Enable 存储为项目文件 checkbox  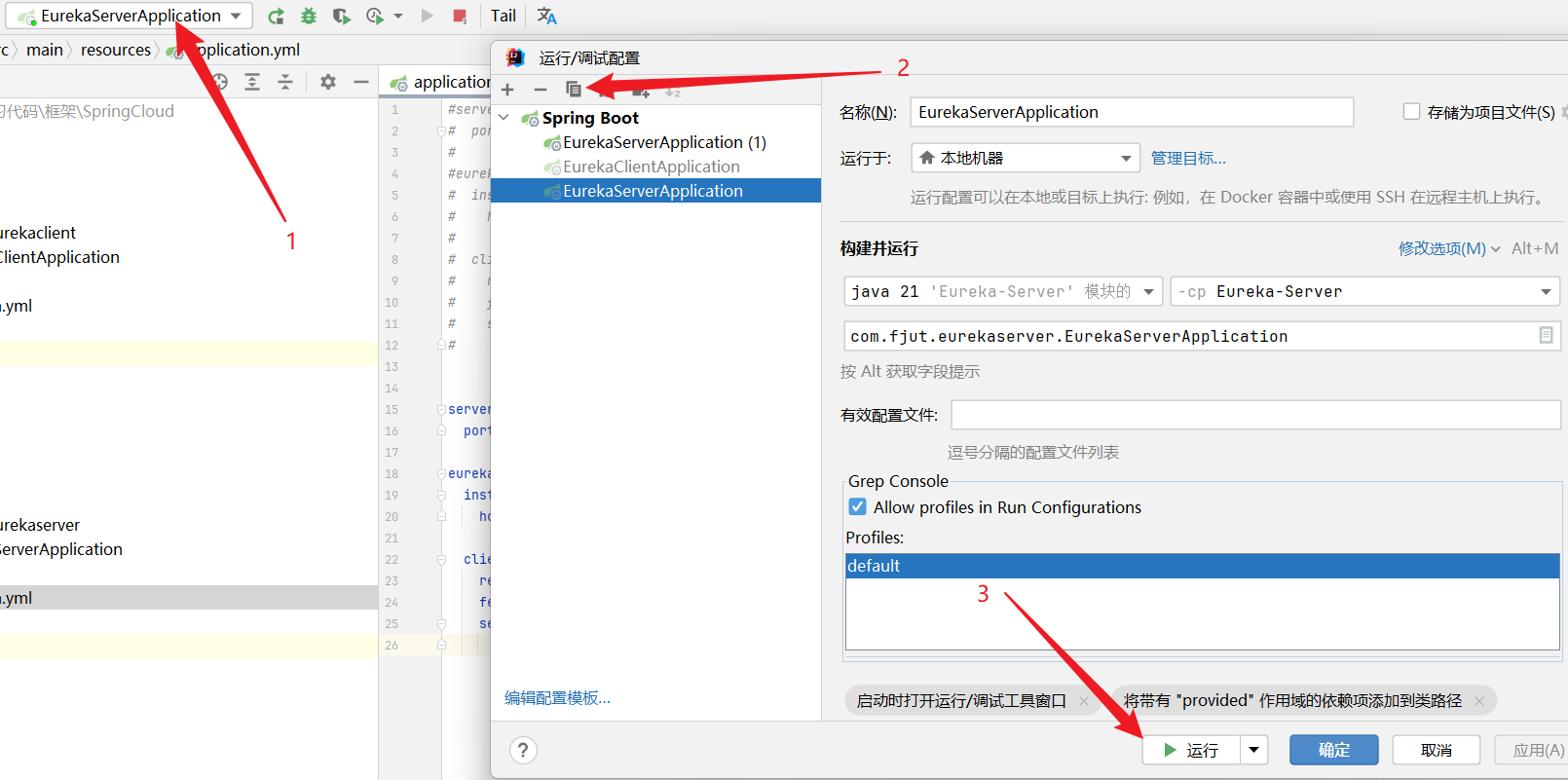click(1411, 112)
